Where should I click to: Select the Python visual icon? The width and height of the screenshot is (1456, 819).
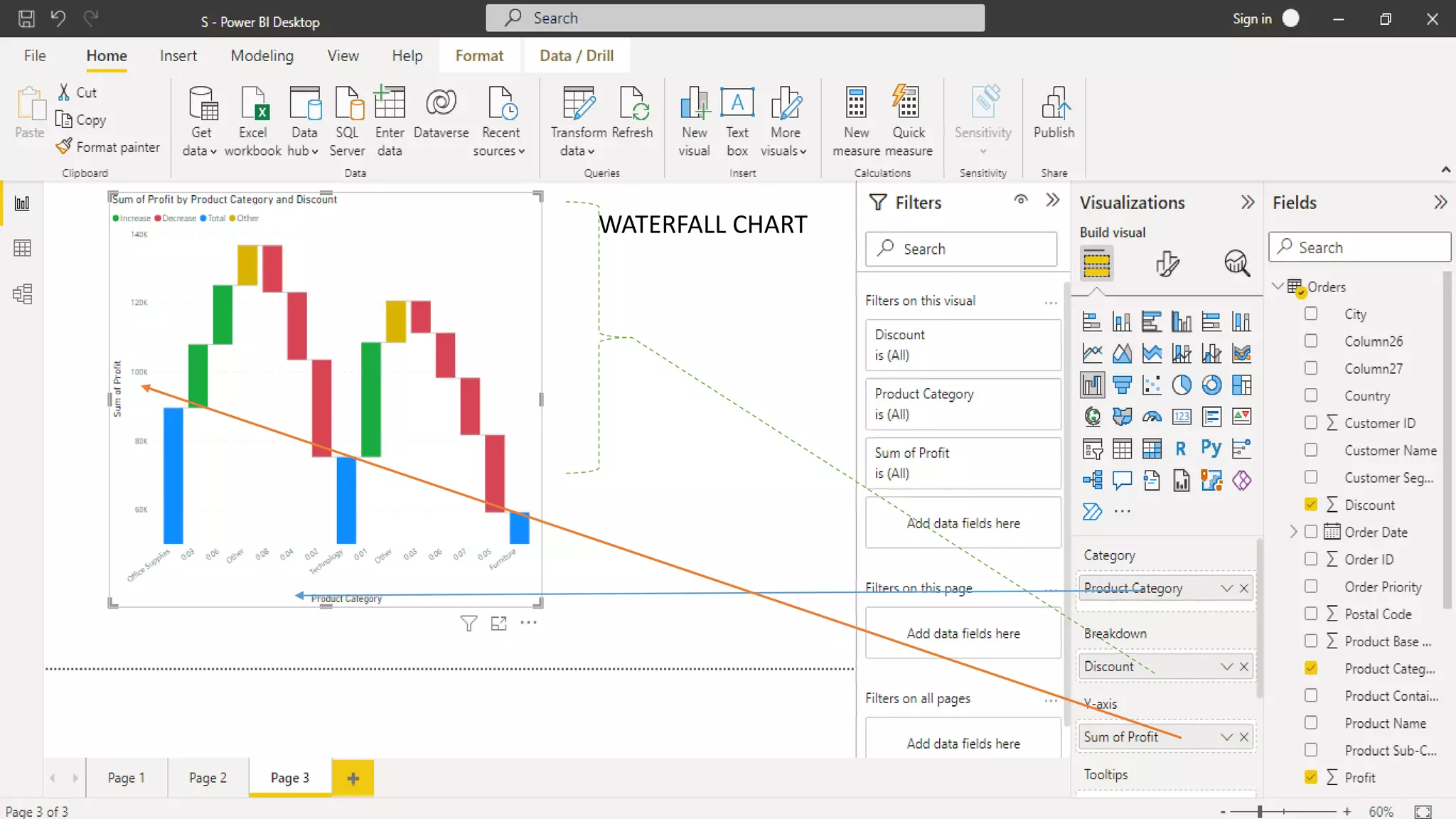click(1211, 448)
